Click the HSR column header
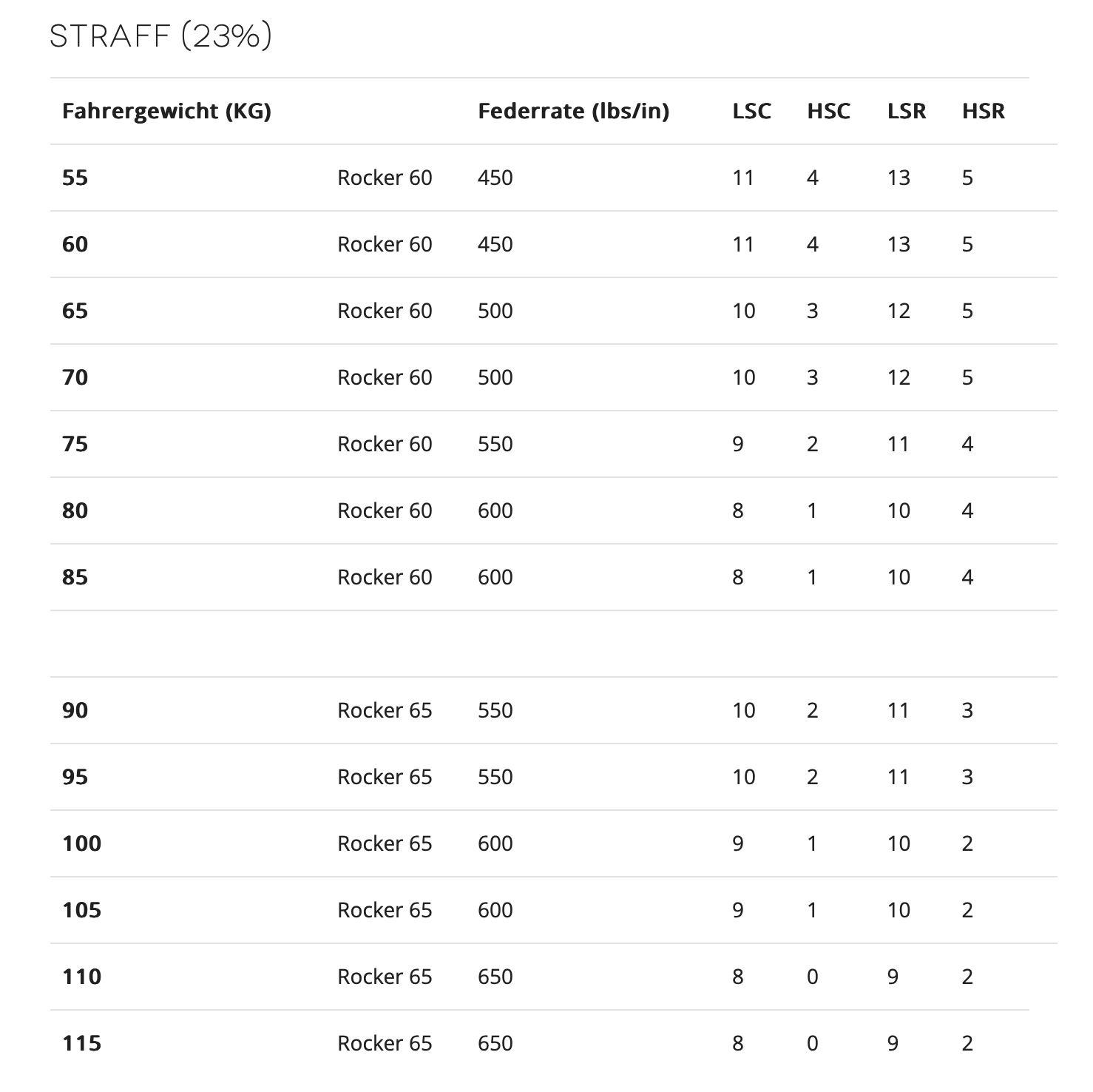The image size is (1093, 1092). pos(983,111)
